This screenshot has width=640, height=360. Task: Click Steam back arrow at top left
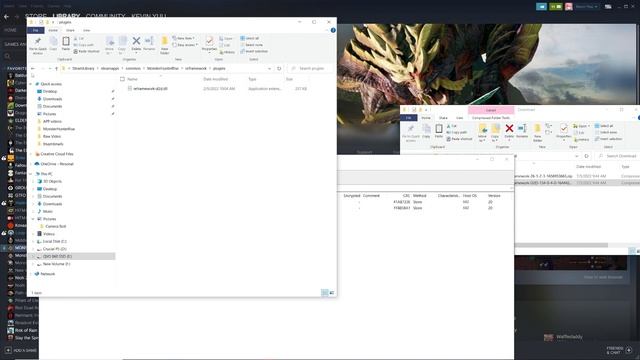click(6, 17)
